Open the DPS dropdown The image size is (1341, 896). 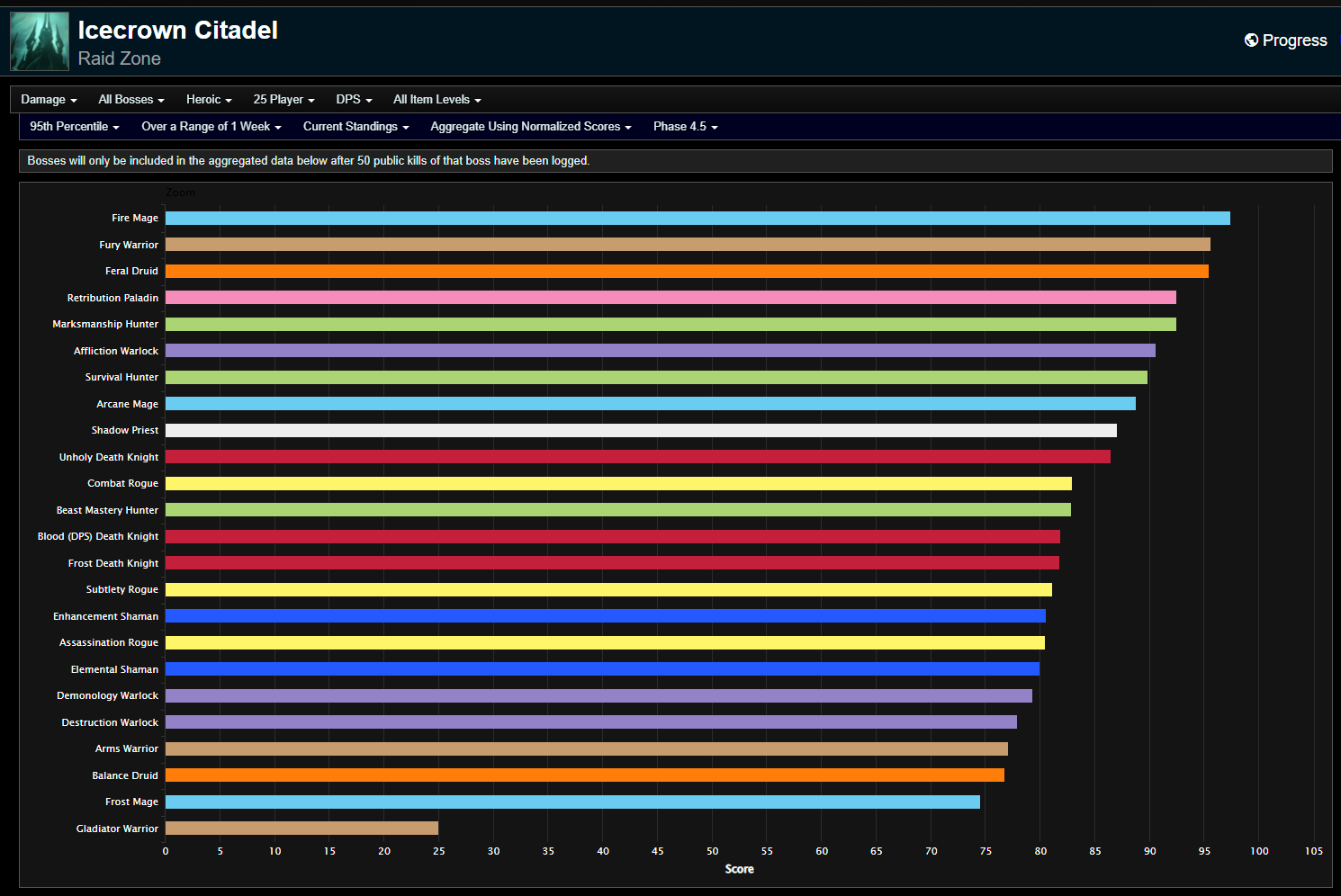353,99
